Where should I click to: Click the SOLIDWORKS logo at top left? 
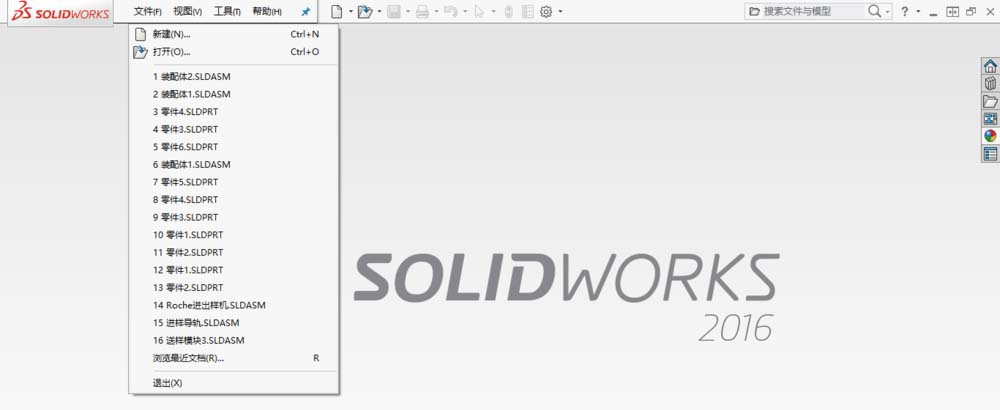61,12
